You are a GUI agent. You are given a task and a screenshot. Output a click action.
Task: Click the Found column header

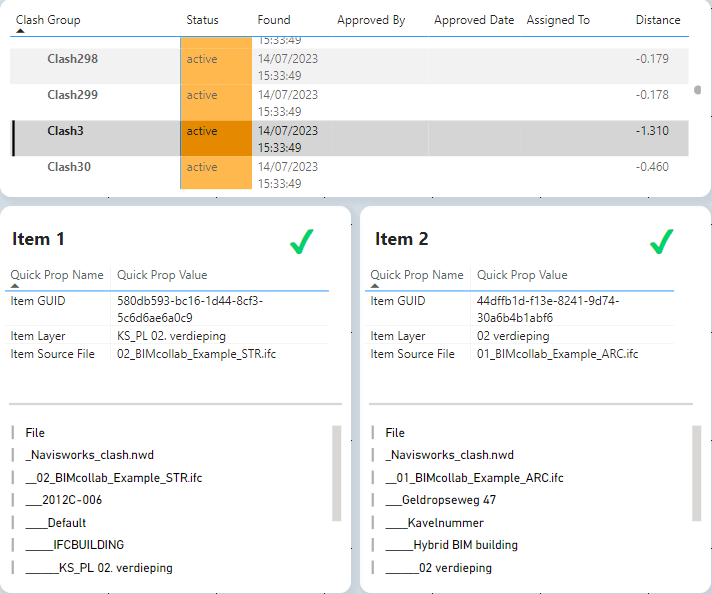click(x=274, y=20)
